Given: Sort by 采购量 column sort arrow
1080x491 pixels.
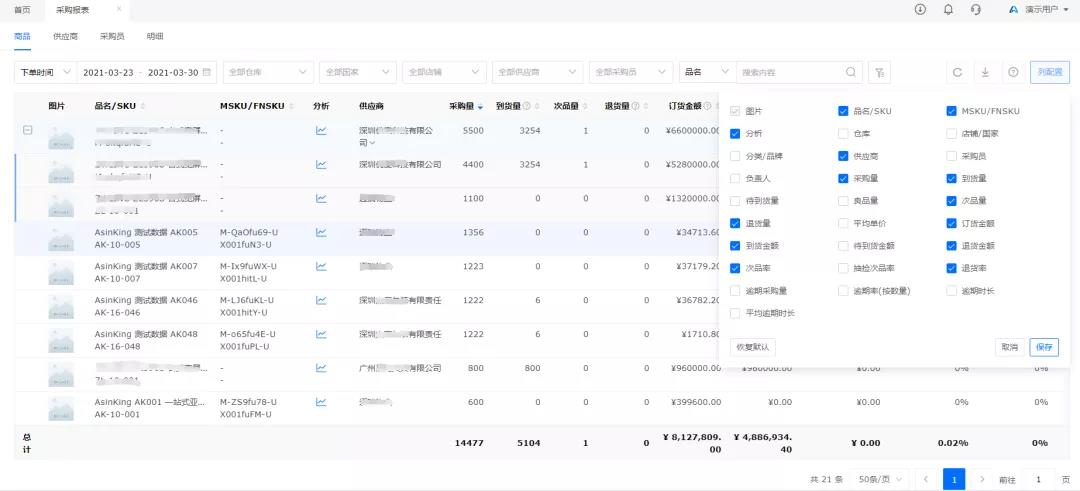Looking at the screenshot, I should 480,107.
